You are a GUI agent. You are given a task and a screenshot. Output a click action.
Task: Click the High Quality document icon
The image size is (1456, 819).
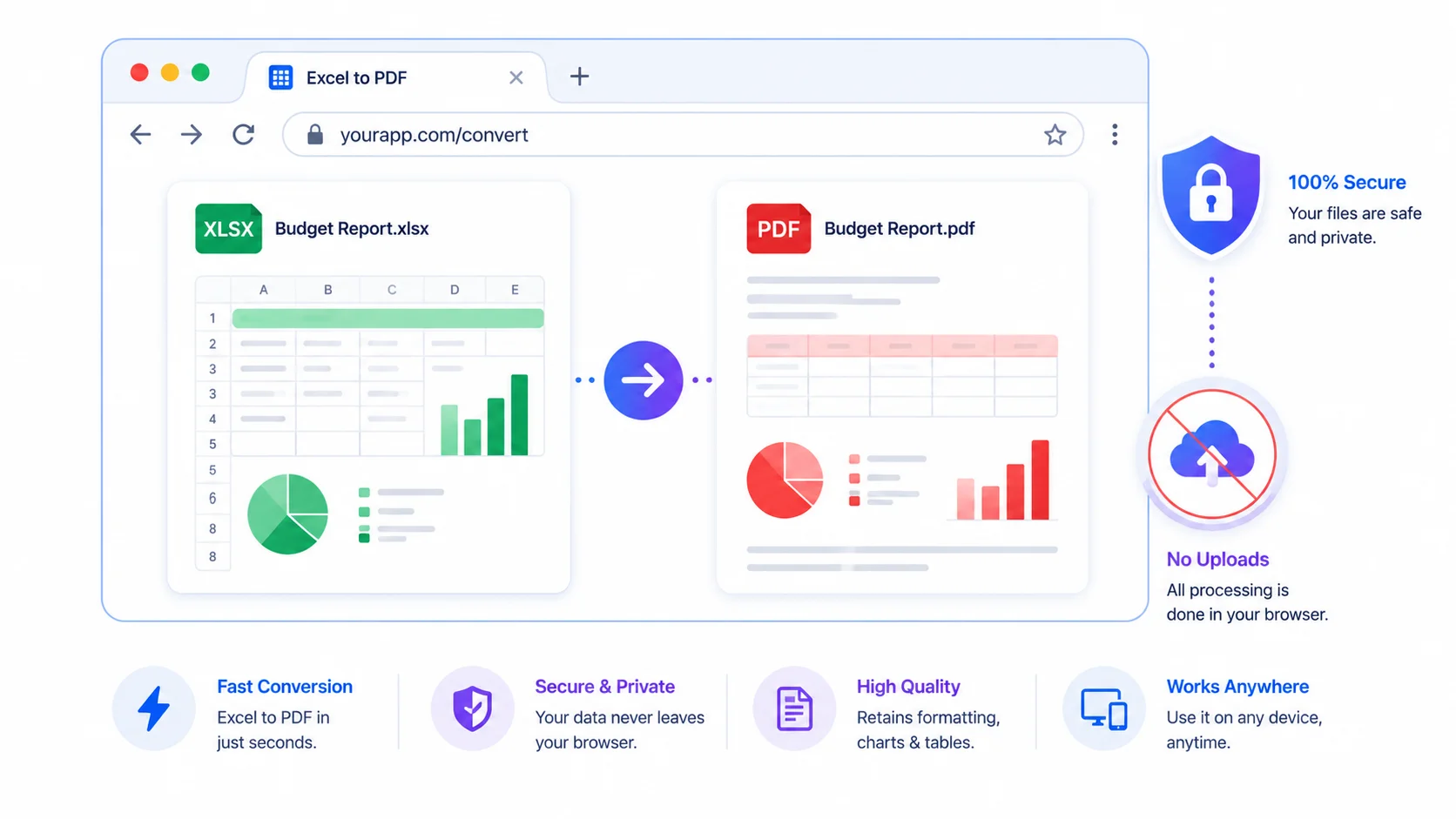794,708
